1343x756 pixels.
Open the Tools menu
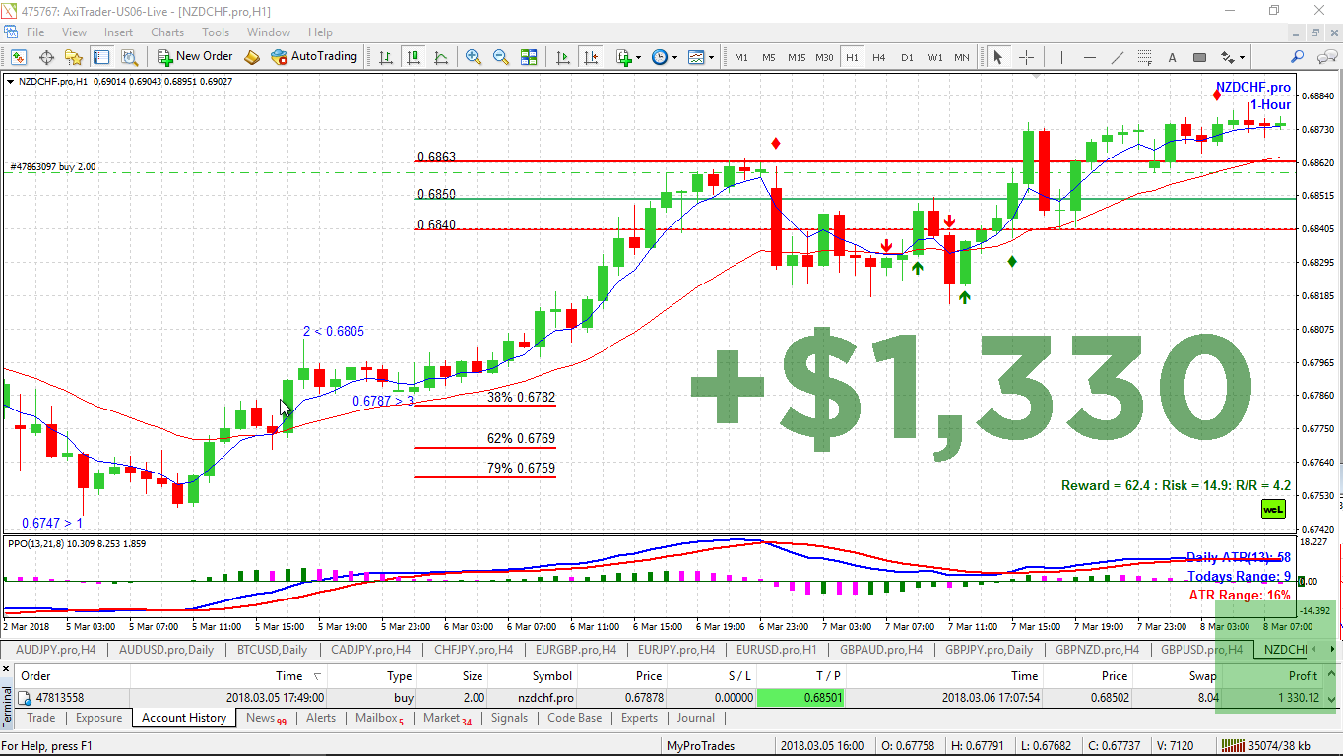pyautogui.click(x=216, y=32)
